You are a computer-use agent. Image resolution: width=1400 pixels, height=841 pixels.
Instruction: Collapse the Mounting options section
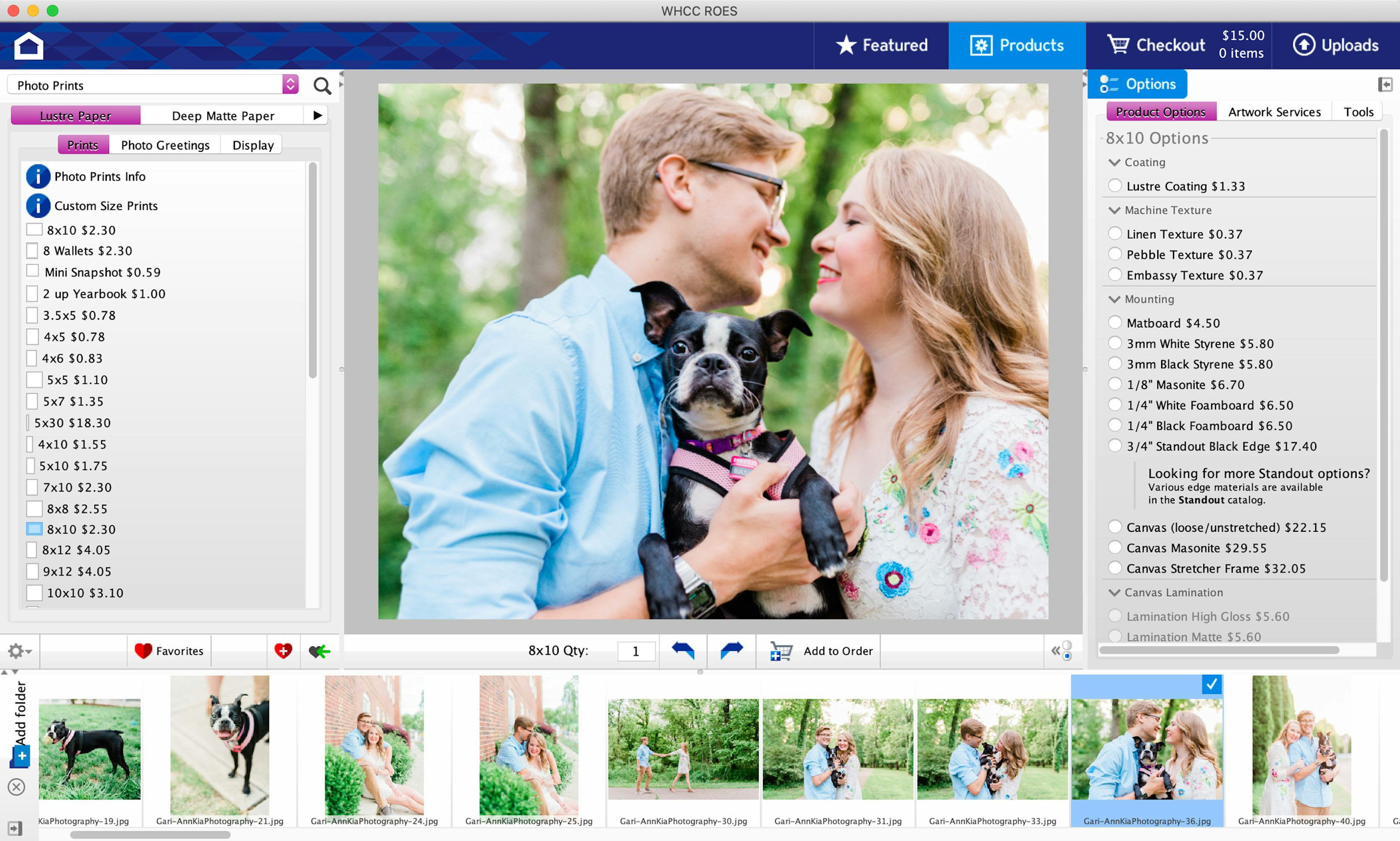click(x=1114, y=299)
